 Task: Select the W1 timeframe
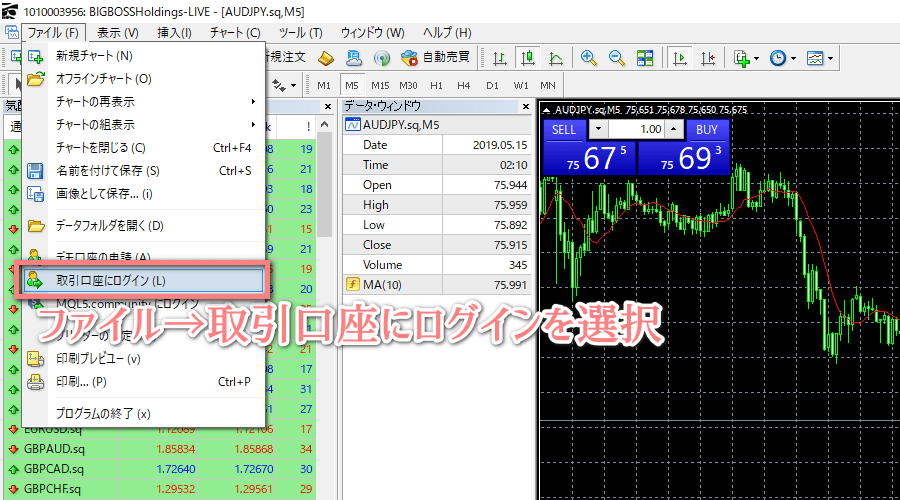pos(521,86)
